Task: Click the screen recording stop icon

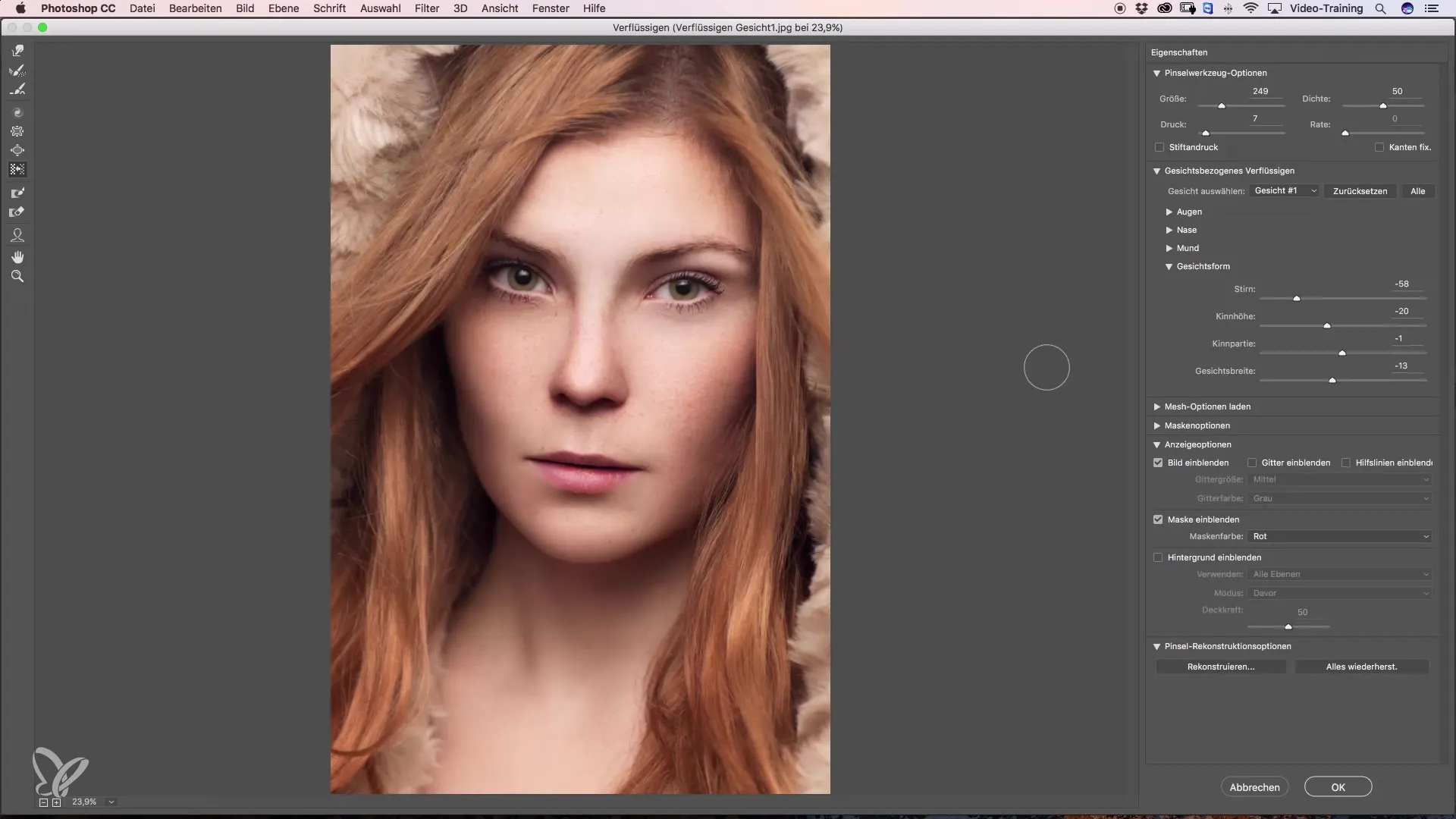Action: pos(1120,8)
